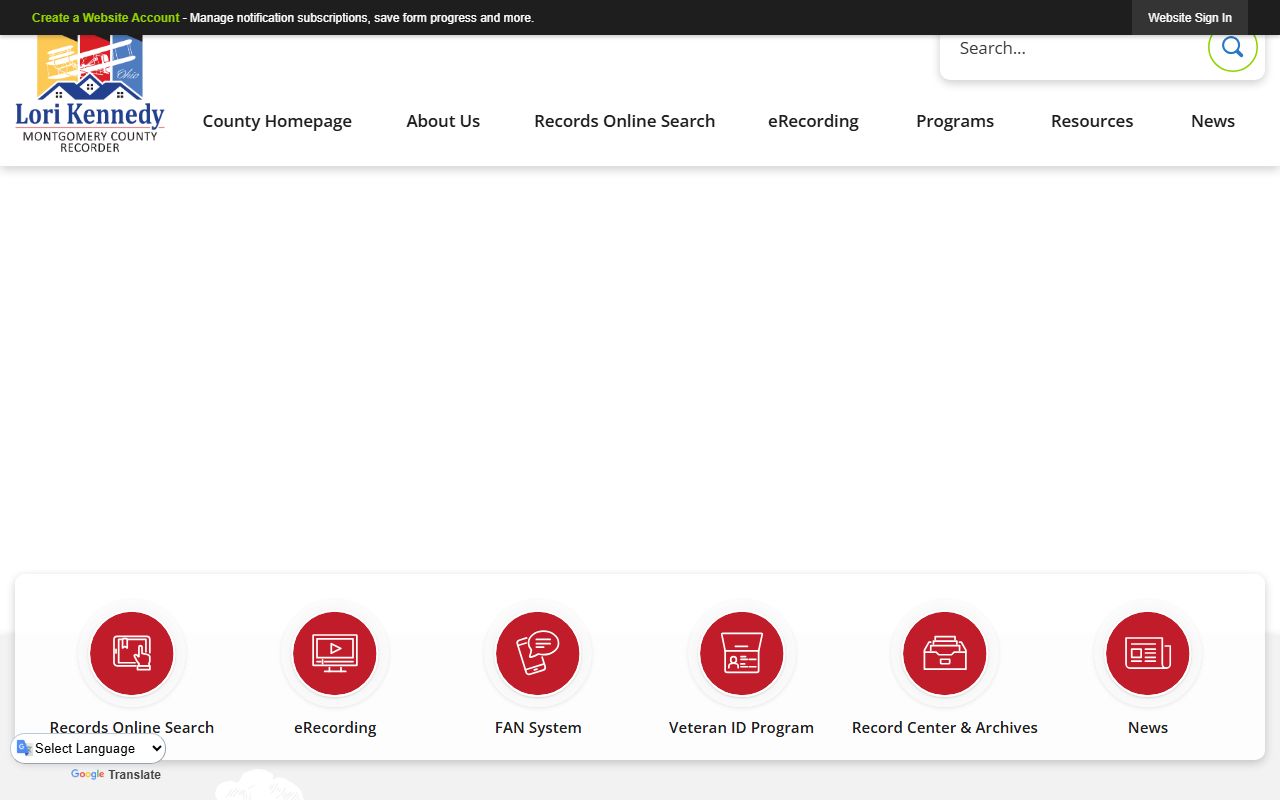Image resolution: width=1280 pixels, height=800 pixels.
Task: Click the FAN System phone icon
Action: [x=538, y=653]
